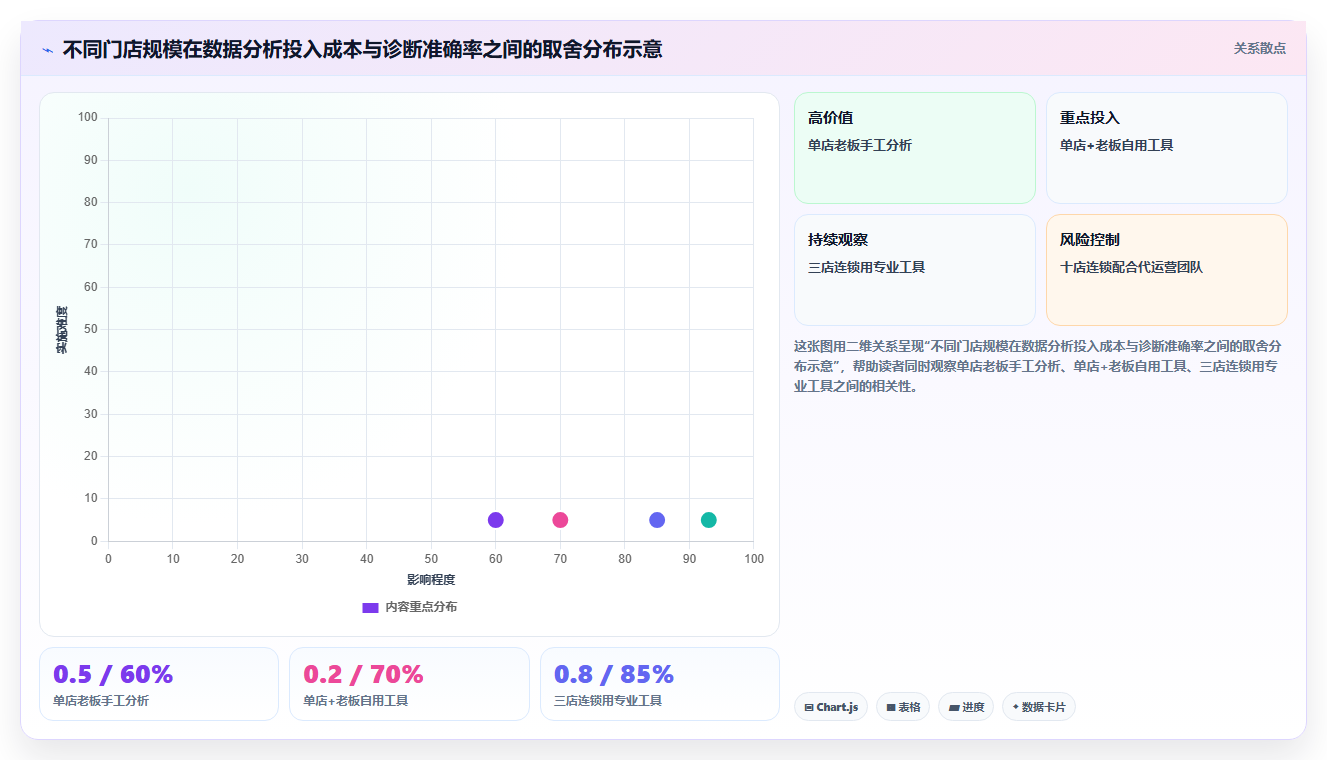This screenshot has height=760, width=1327.
Task: Click the 进度 tag icon
Action: pyautogui.click(x=954, y=708)
